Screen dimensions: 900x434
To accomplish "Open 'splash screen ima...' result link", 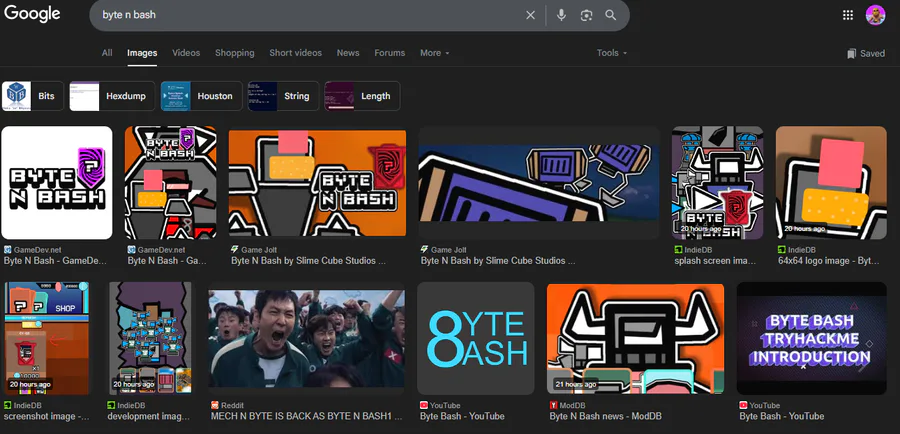I will coord(715,261).
